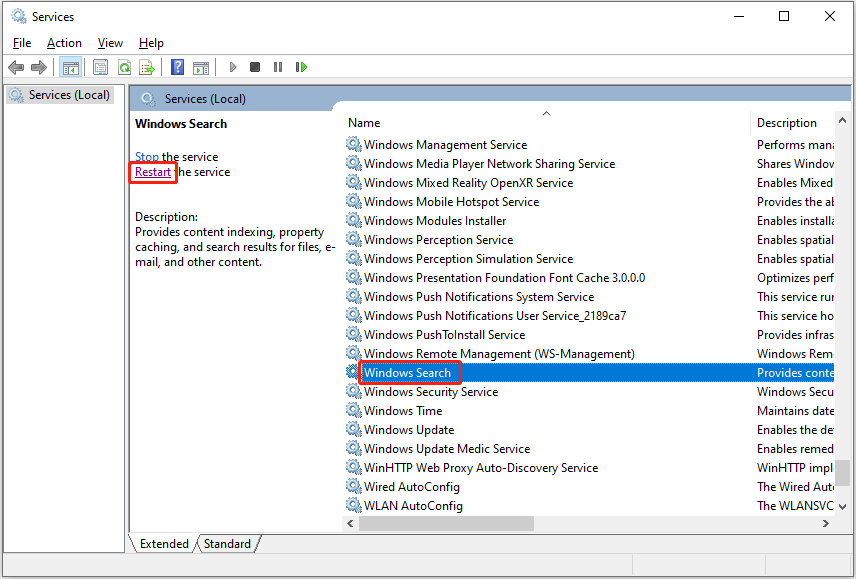The height and width of the screenshot is (579, 856).
Task: Sort by the Description column header
Action: point(792,123)
